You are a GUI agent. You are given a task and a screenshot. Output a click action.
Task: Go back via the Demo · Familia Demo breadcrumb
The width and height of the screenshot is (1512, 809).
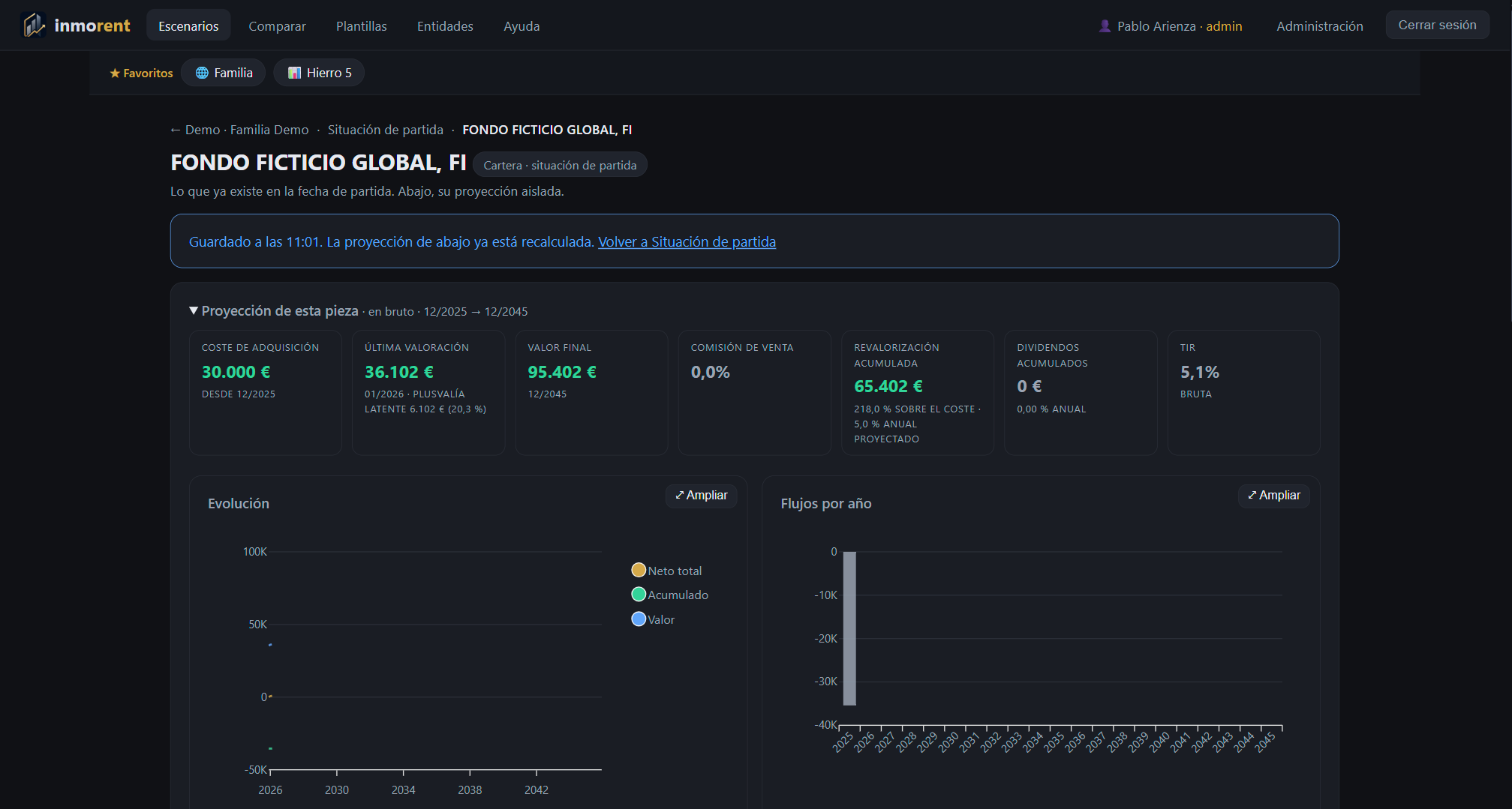239,130
